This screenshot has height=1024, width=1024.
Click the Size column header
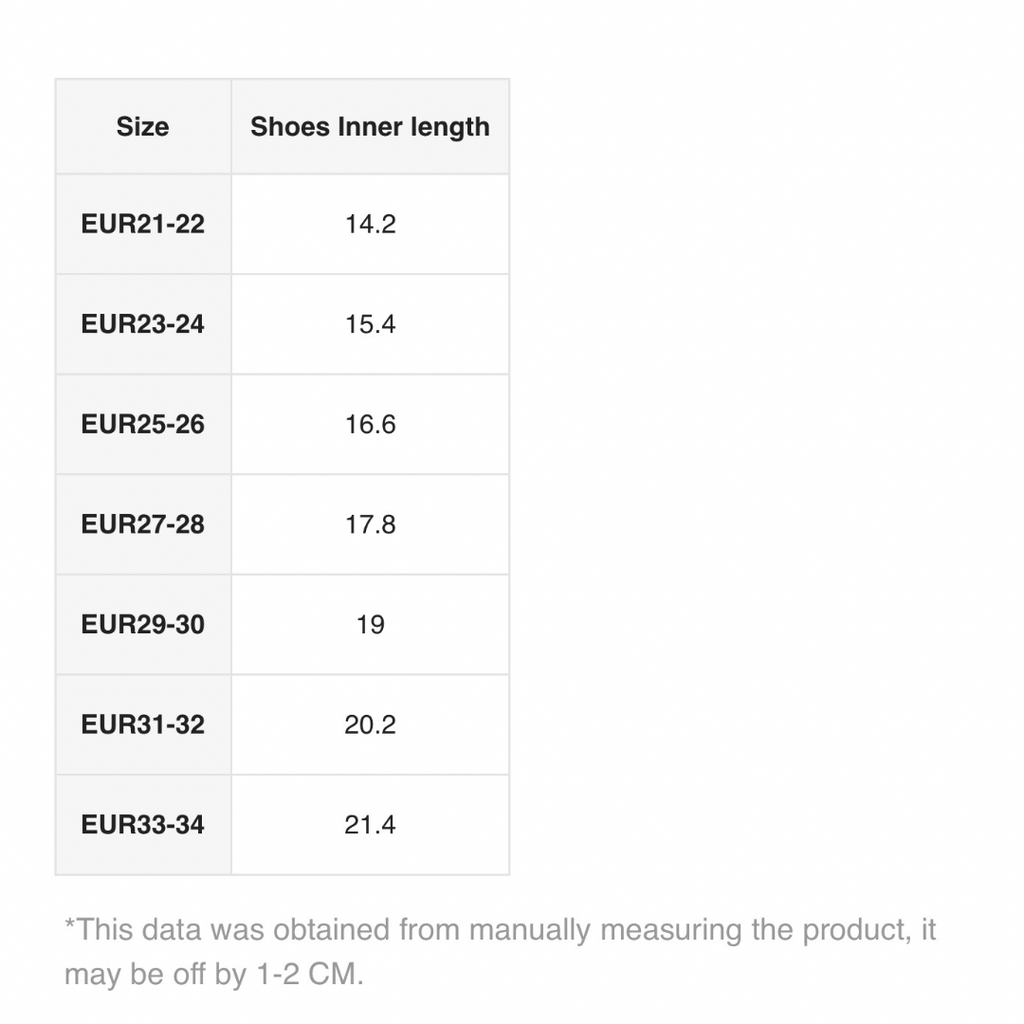[142, 127]
